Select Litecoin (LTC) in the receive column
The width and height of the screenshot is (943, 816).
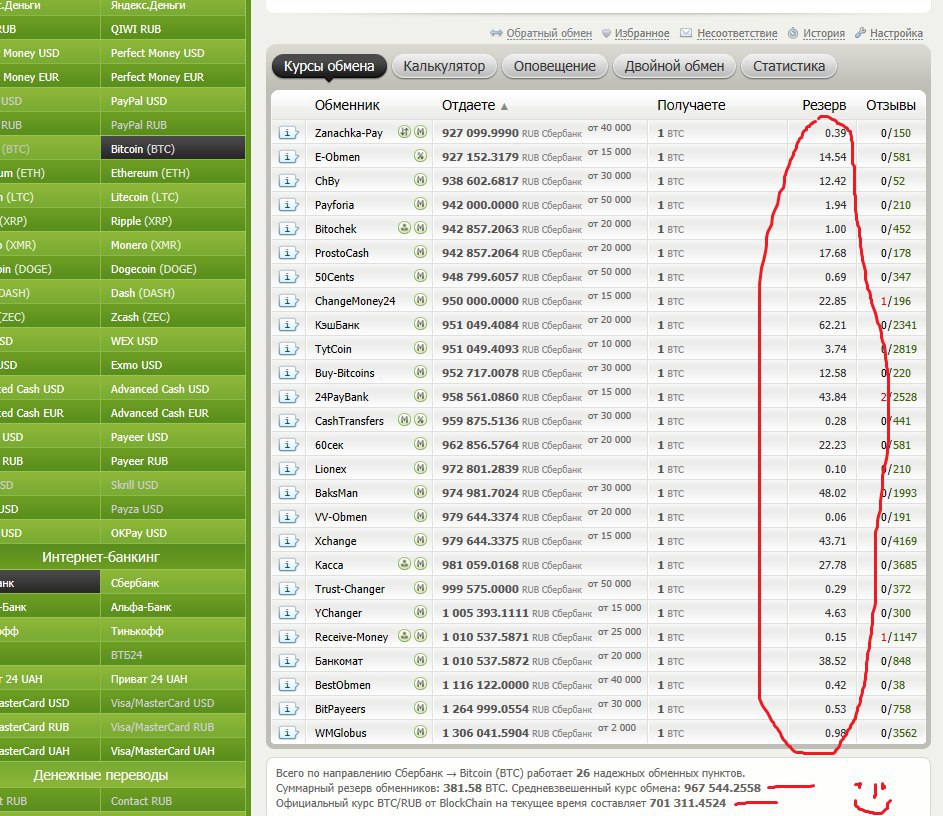click(x=173, y=197)
